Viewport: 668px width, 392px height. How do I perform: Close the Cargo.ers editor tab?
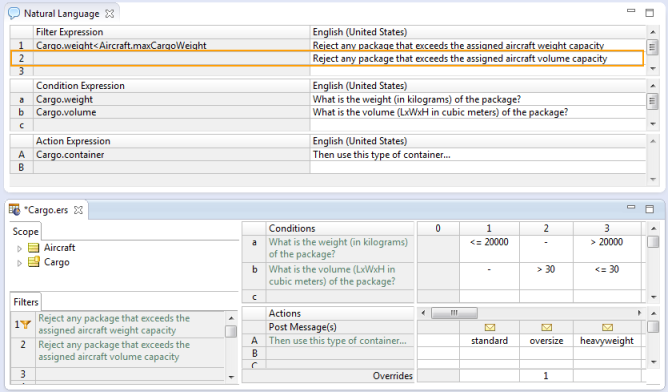point(78,210)
